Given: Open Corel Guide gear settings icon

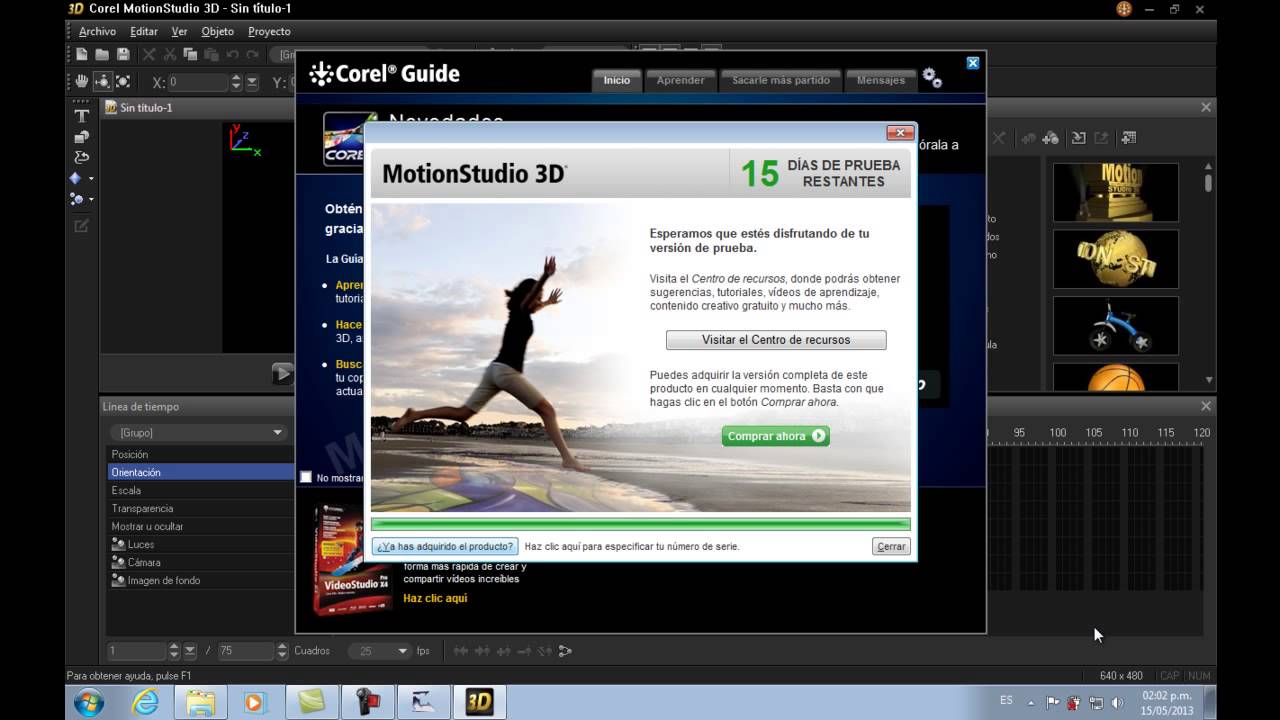Looking at the screenshot, I should pyautogui.click(x=932, y=78).
